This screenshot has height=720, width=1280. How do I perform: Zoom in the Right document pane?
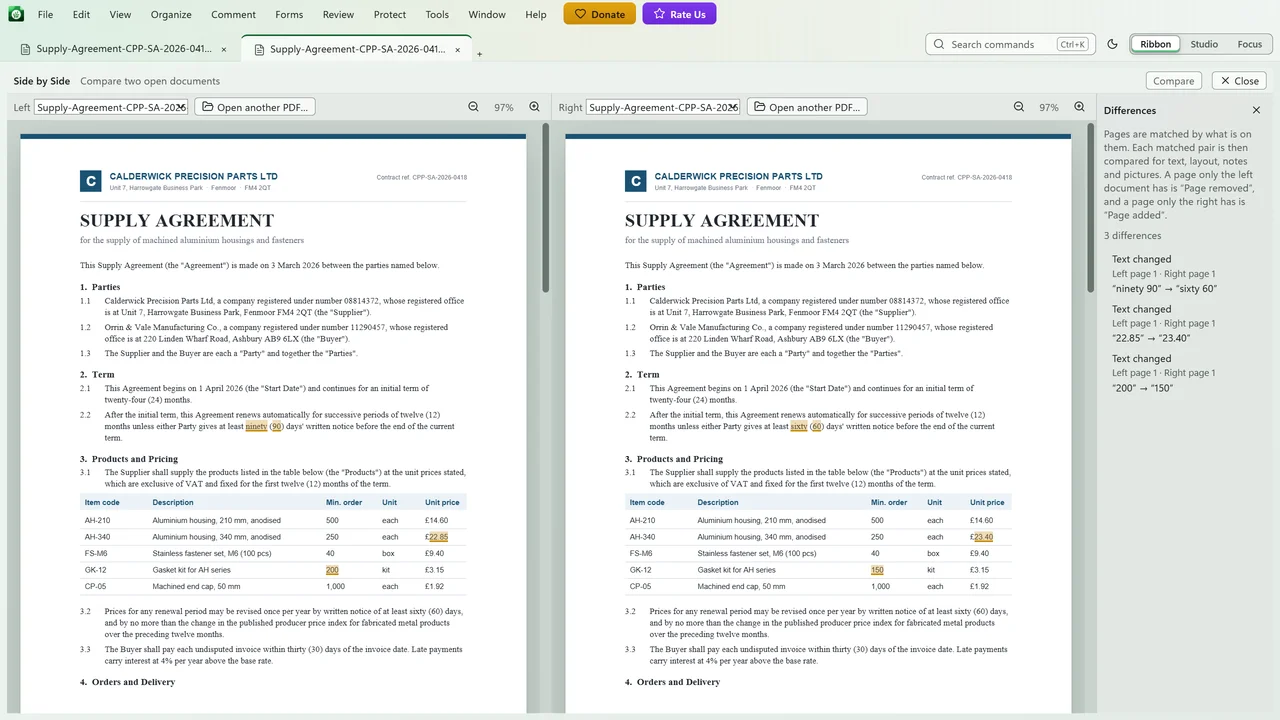coord(1079,107)
